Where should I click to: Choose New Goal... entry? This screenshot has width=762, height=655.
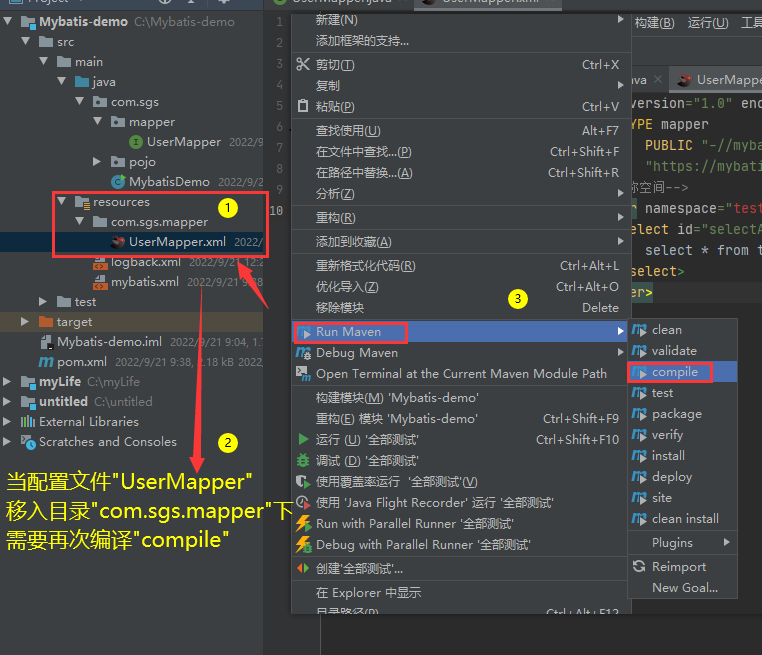[683, 587]
